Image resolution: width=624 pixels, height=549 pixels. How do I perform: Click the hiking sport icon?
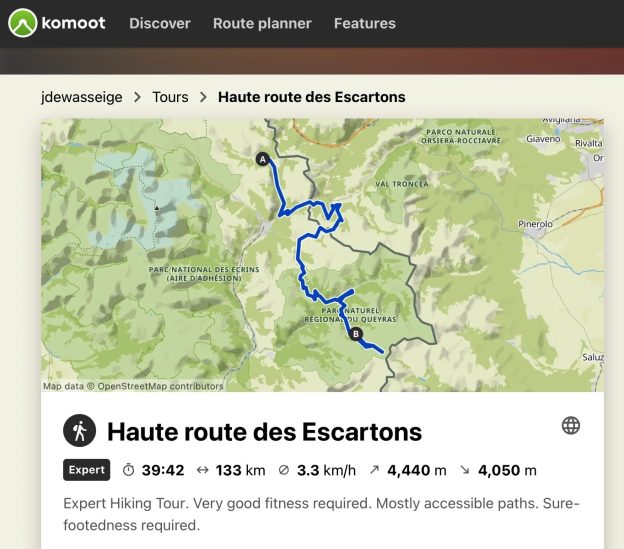pyautogui.click(x=80, y=430)
